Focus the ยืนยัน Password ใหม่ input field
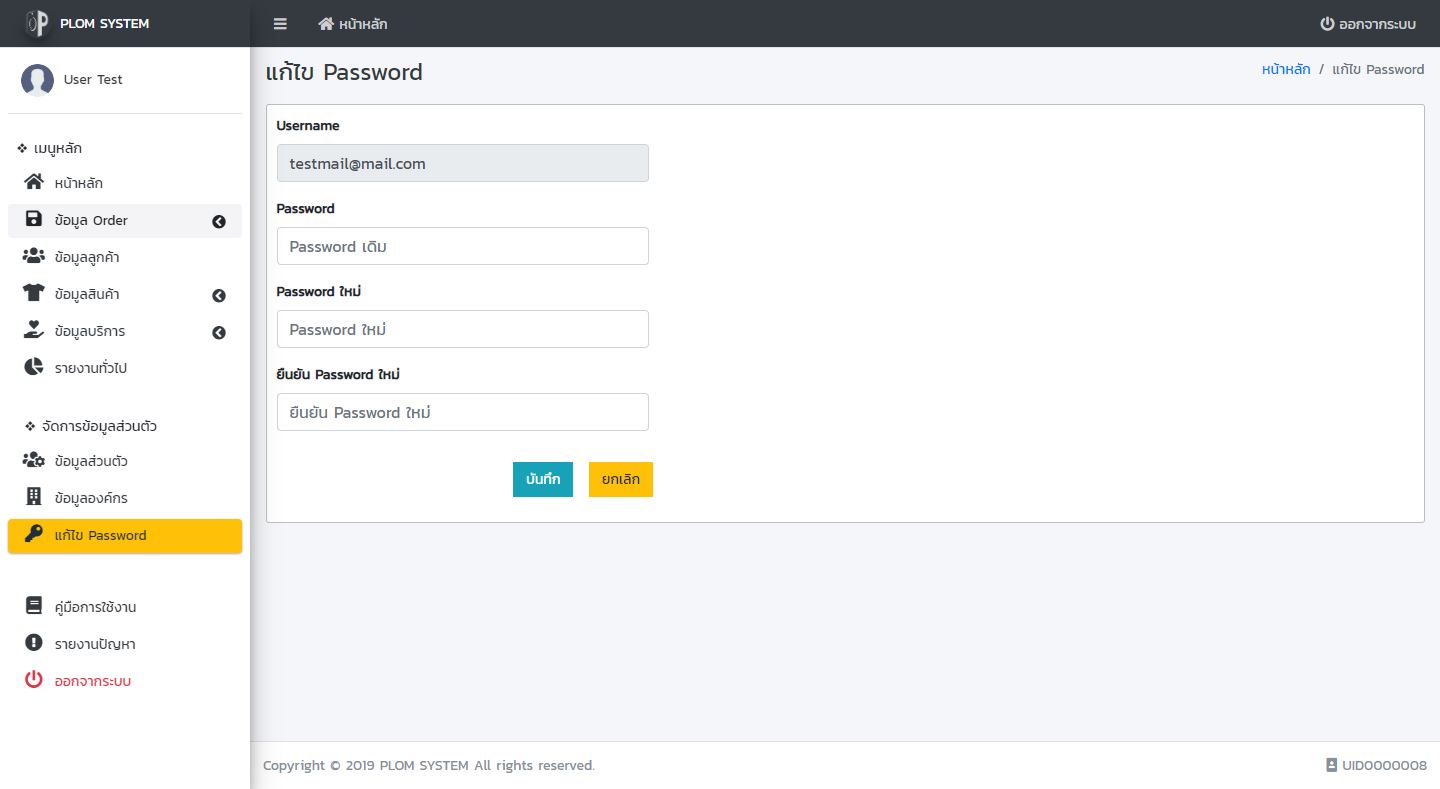 click(462, 412)
